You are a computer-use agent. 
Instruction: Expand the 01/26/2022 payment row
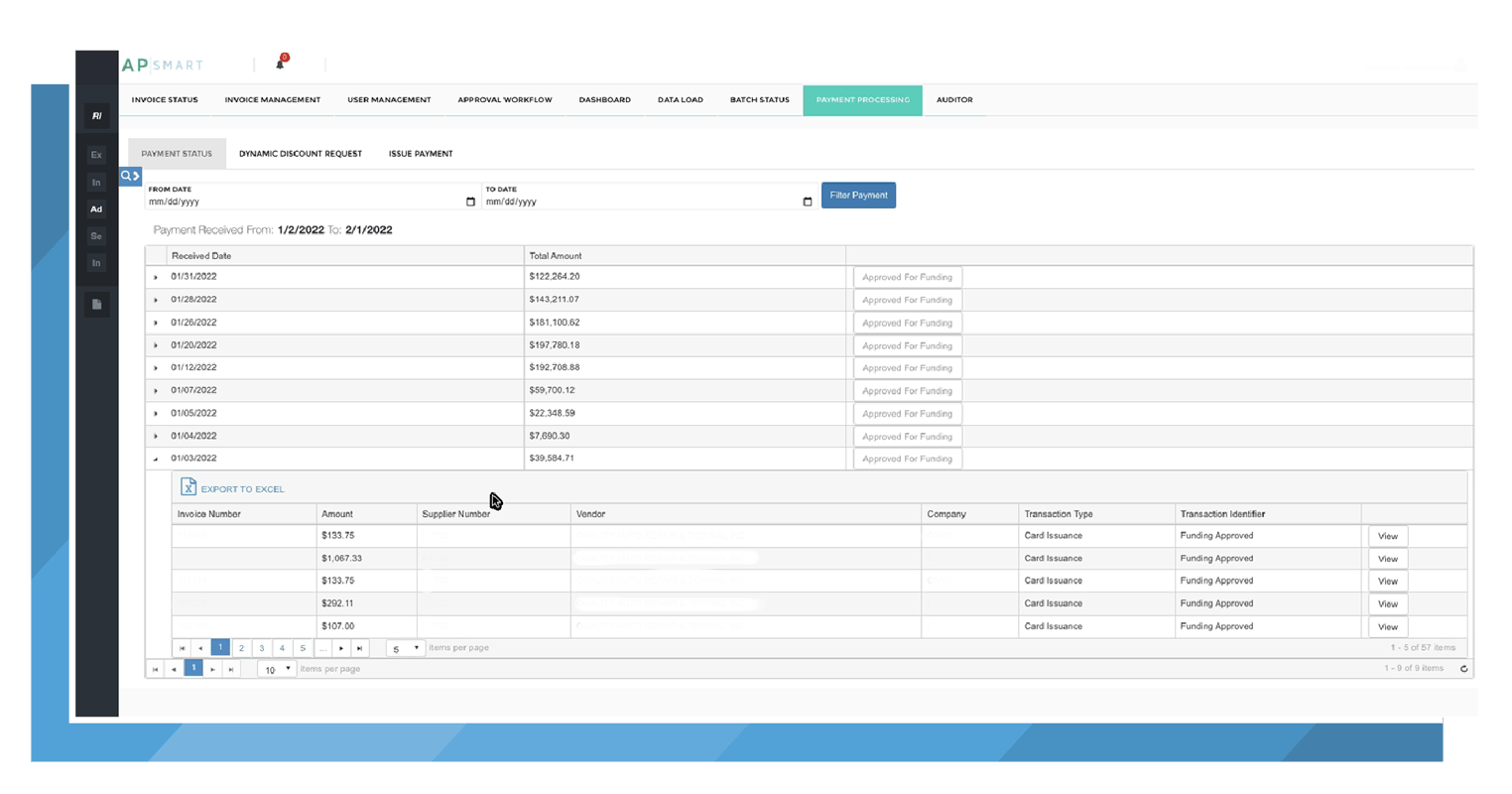156,323
